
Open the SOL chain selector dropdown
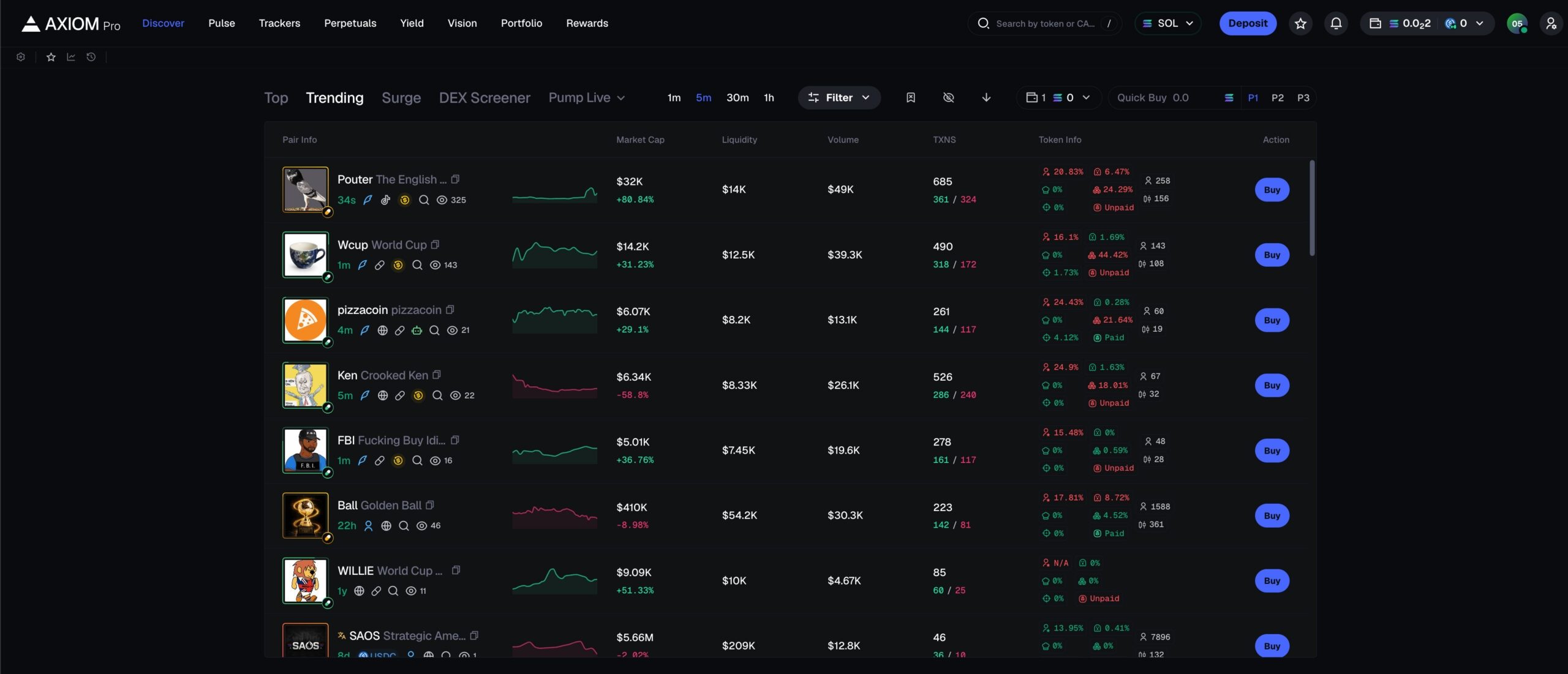coord(1167,23)
